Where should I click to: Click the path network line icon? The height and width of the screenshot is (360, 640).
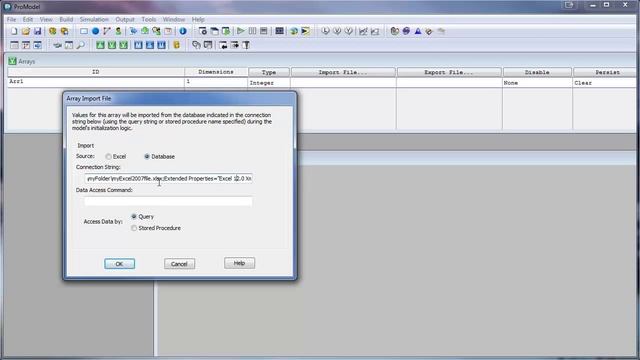[107, 31]
